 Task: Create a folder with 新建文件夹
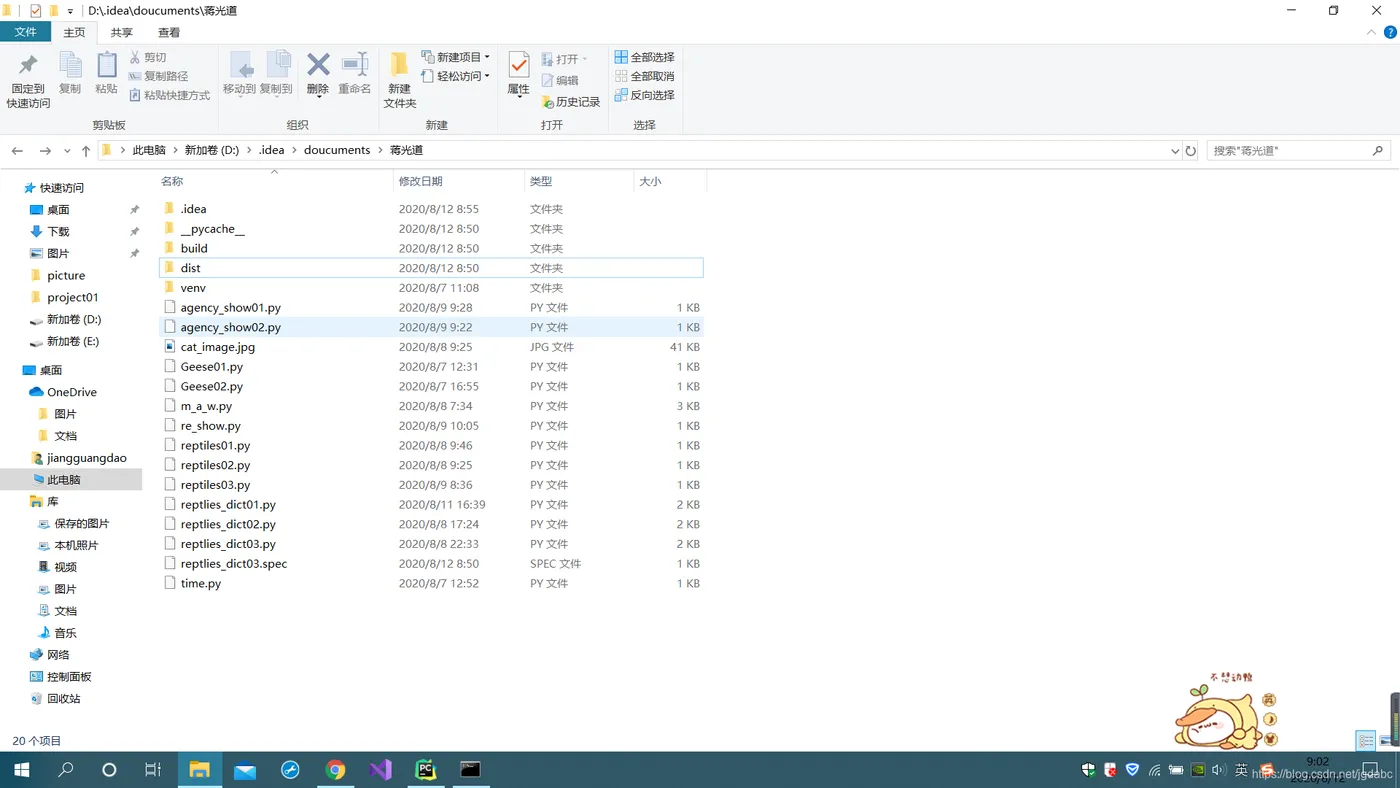pos(400,81)
